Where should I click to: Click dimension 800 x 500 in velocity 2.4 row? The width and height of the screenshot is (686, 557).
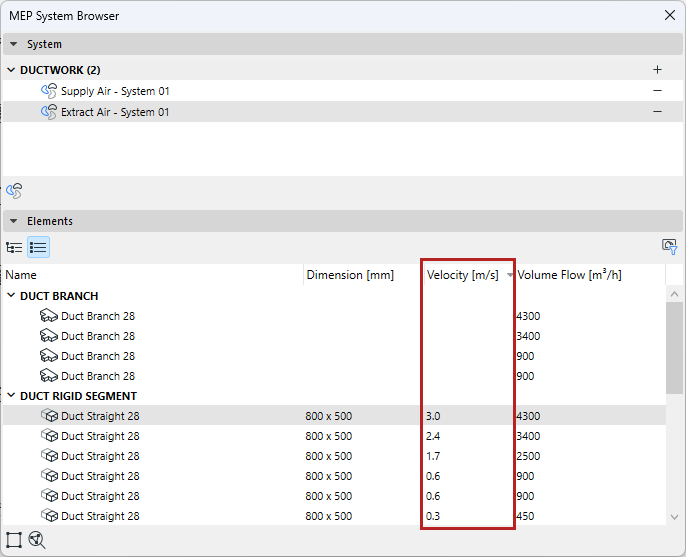(329, 436)
